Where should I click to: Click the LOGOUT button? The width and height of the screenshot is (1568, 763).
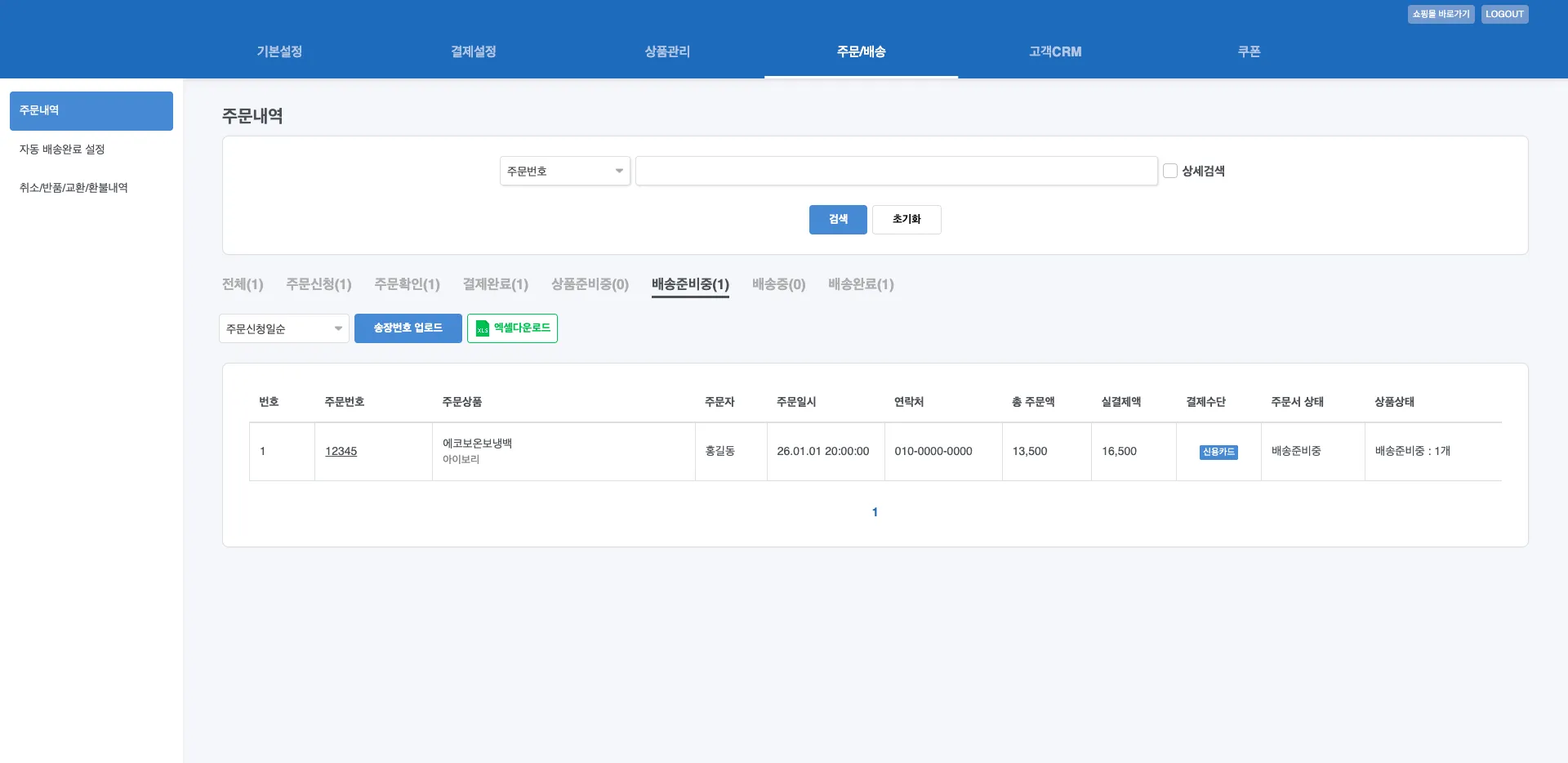coord(1504,14)
